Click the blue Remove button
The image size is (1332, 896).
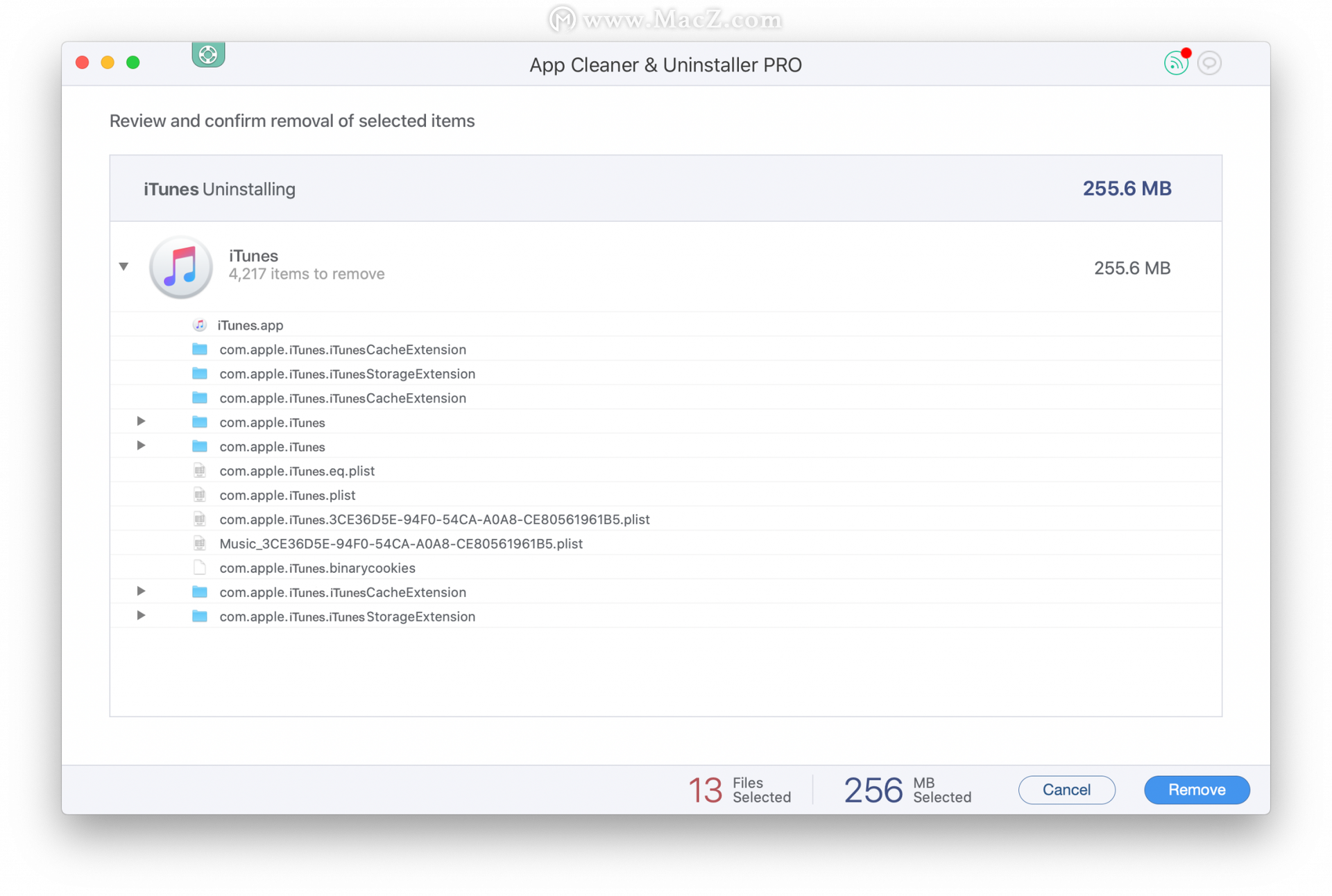(x=1197, y=789)
